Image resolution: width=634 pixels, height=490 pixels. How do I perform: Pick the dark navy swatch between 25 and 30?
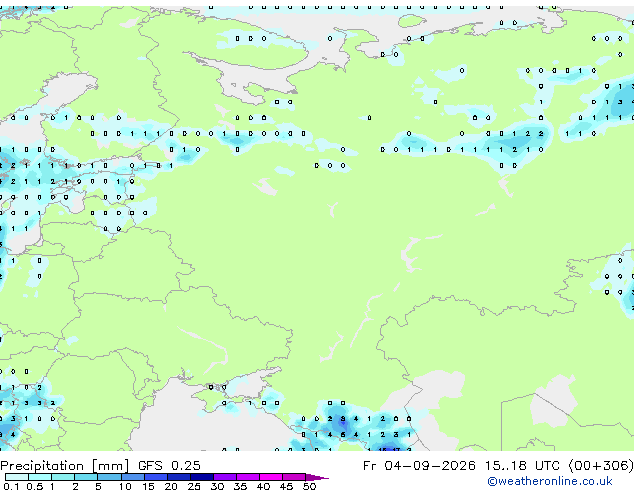[x=202, y=477]
